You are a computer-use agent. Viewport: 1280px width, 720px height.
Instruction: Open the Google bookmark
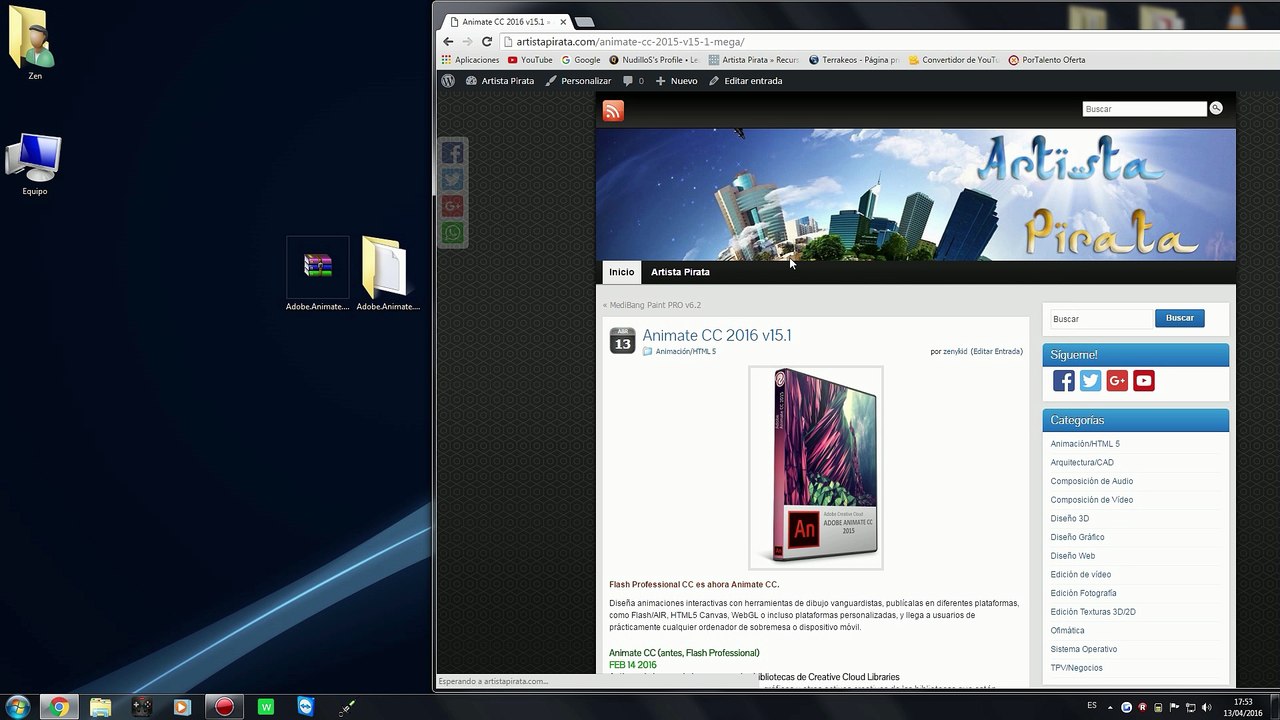point(581,60)
